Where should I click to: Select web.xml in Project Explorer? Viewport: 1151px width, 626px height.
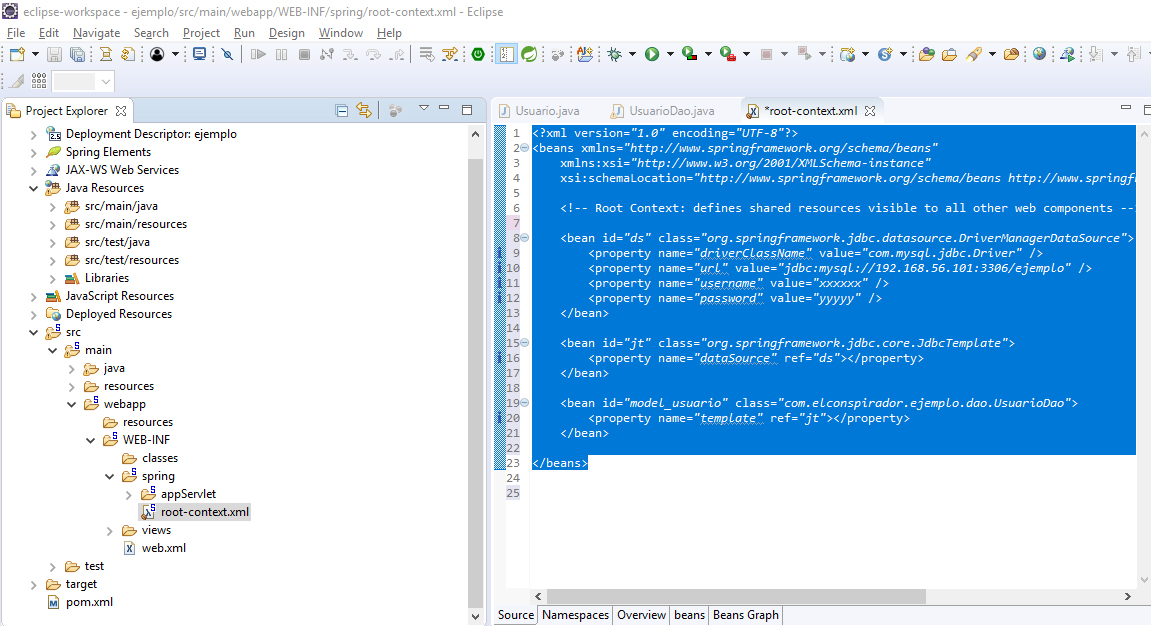point(164,548)
